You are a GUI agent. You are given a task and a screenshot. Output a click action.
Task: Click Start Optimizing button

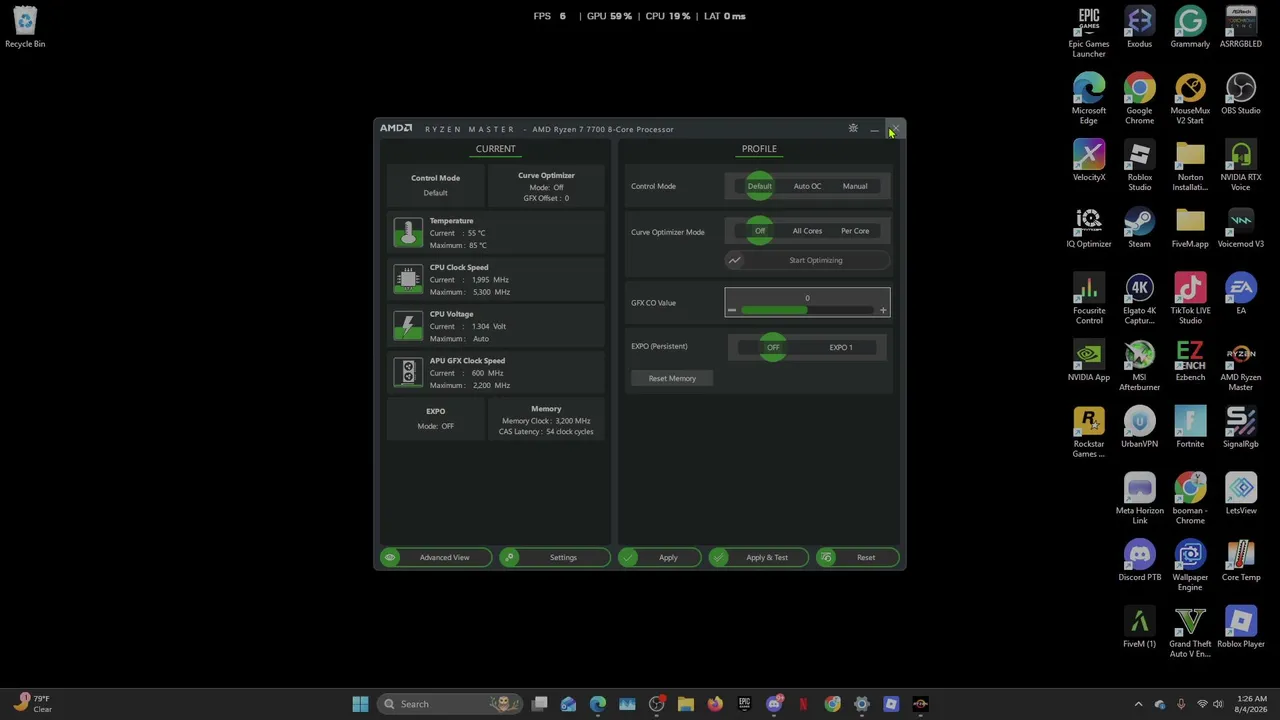807,260
